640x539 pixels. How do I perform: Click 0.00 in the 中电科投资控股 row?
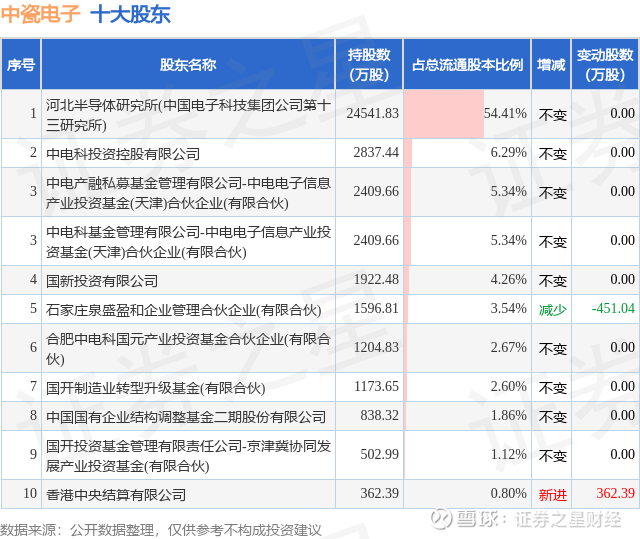coord(622,152)
